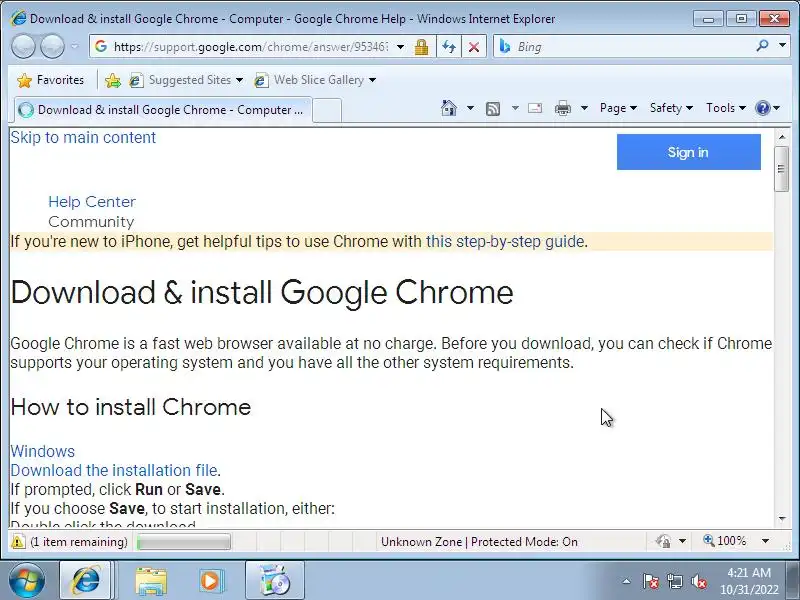Open the Safety menu
The width and height of the screenshot is (800, 600).
point(671,108)
